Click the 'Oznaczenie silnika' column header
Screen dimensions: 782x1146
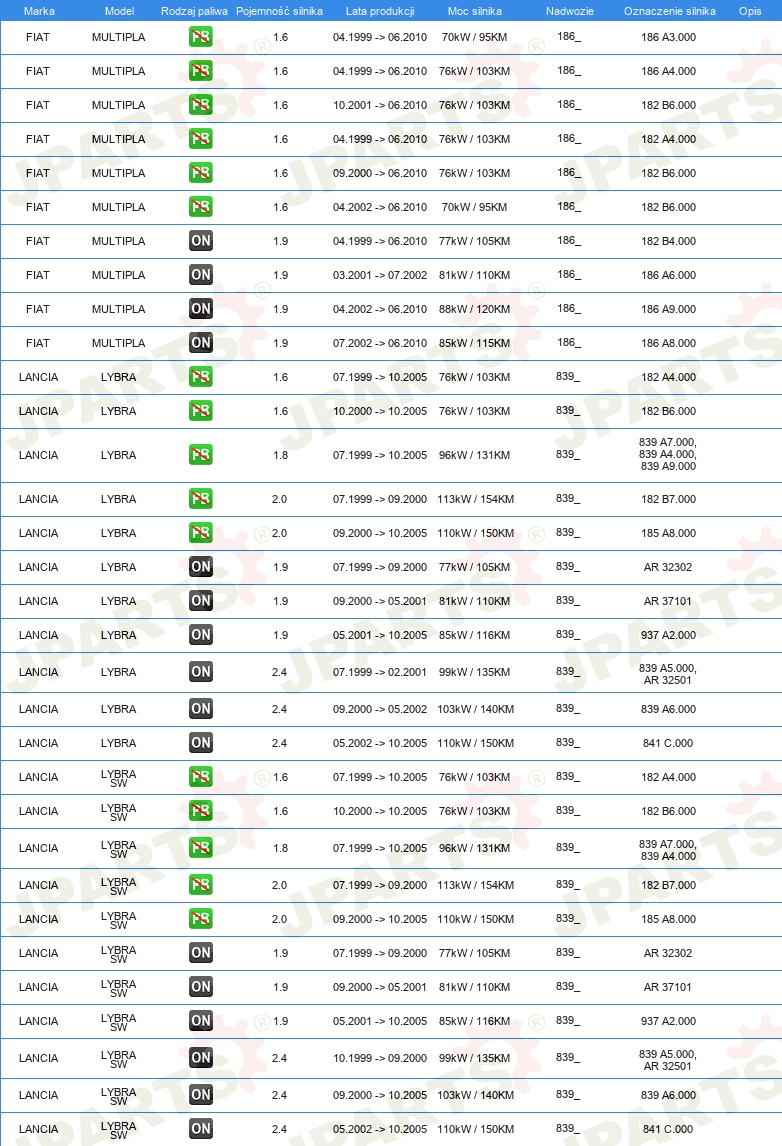coord(669,11)
